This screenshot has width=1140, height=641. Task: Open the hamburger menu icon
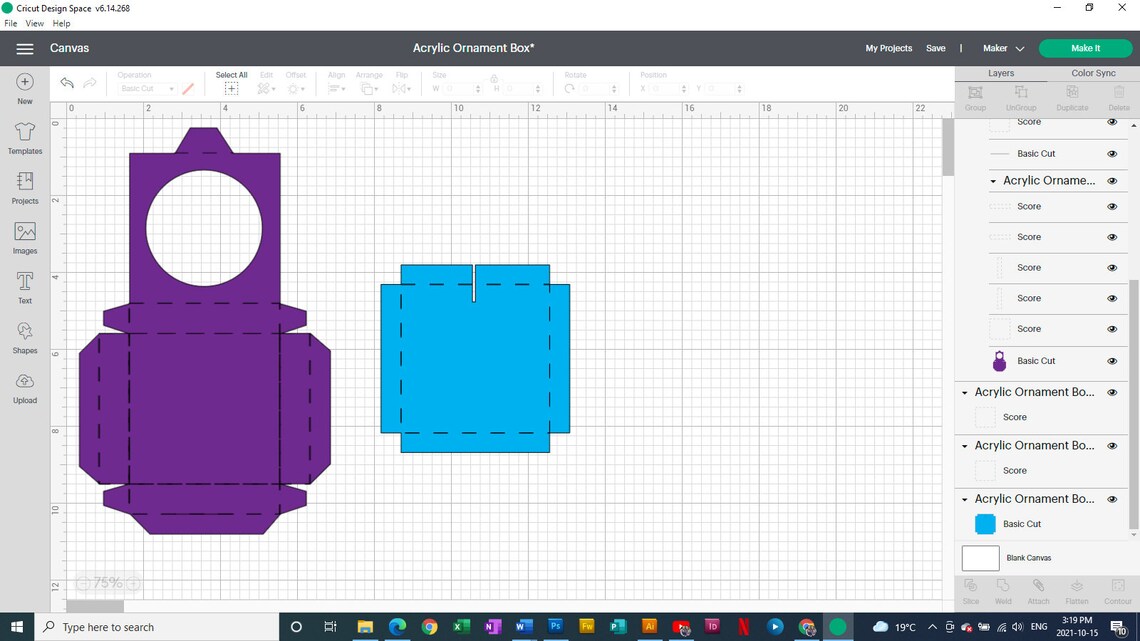point(25,49)
